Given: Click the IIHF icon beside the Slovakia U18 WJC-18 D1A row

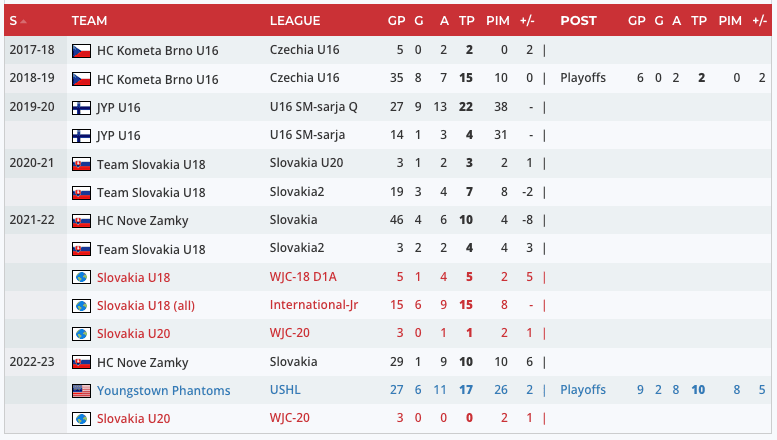Looking at the screenshot, I should click(81, 278).
